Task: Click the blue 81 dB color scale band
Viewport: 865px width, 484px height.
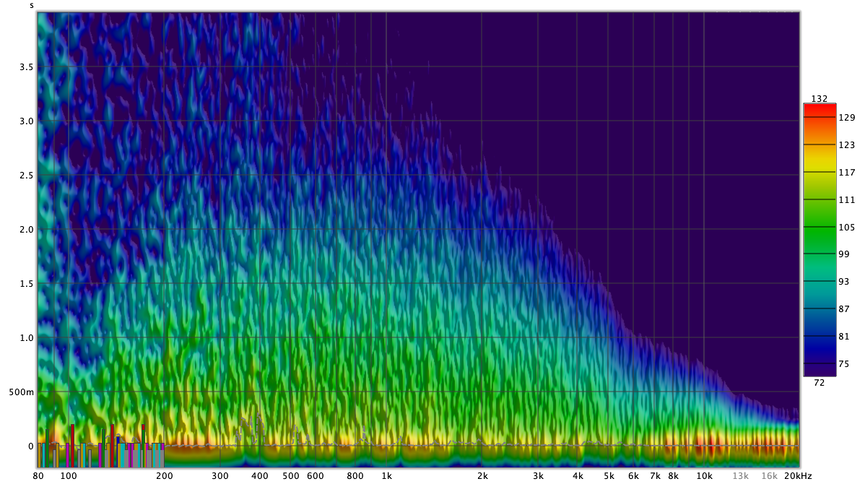Action: pyautogui.click(x=819, y=336)
